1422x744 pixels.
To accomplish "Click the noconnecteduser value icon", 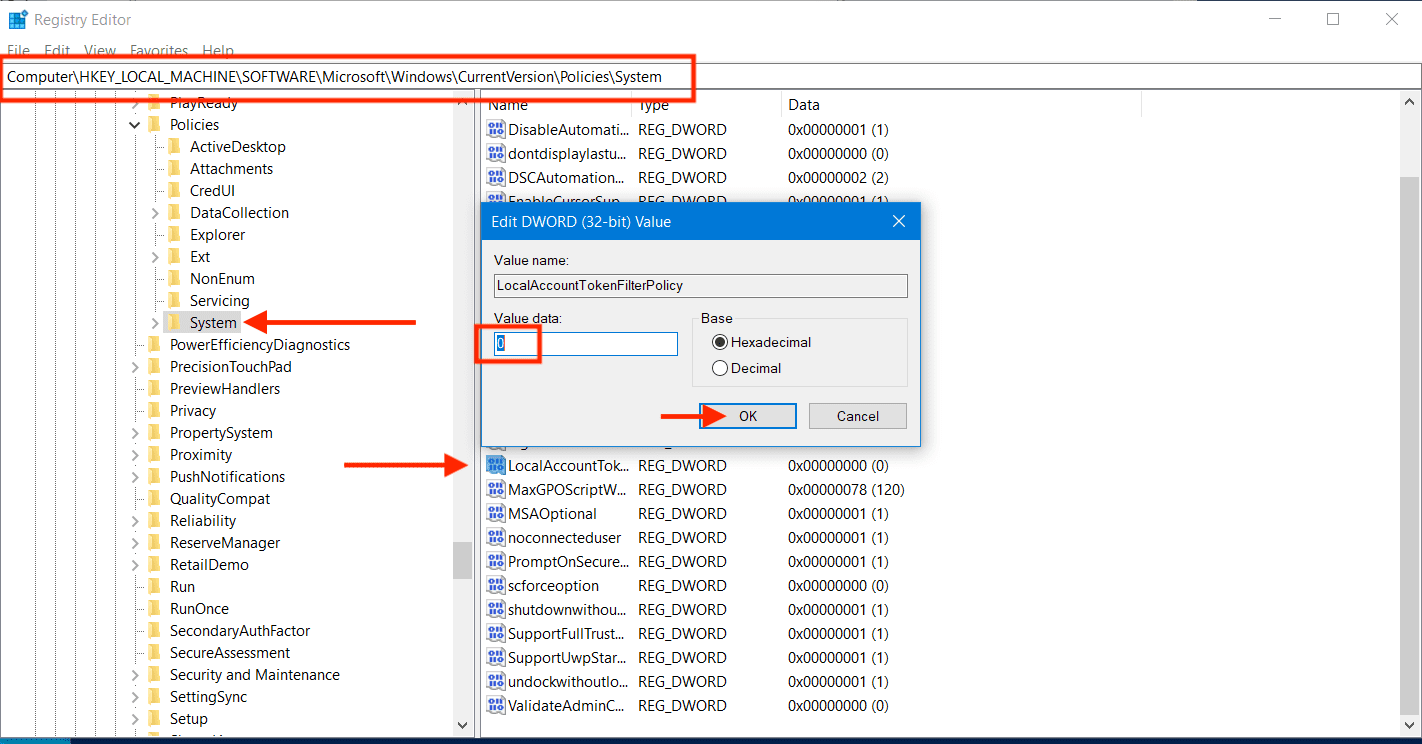I will (496, 537).
